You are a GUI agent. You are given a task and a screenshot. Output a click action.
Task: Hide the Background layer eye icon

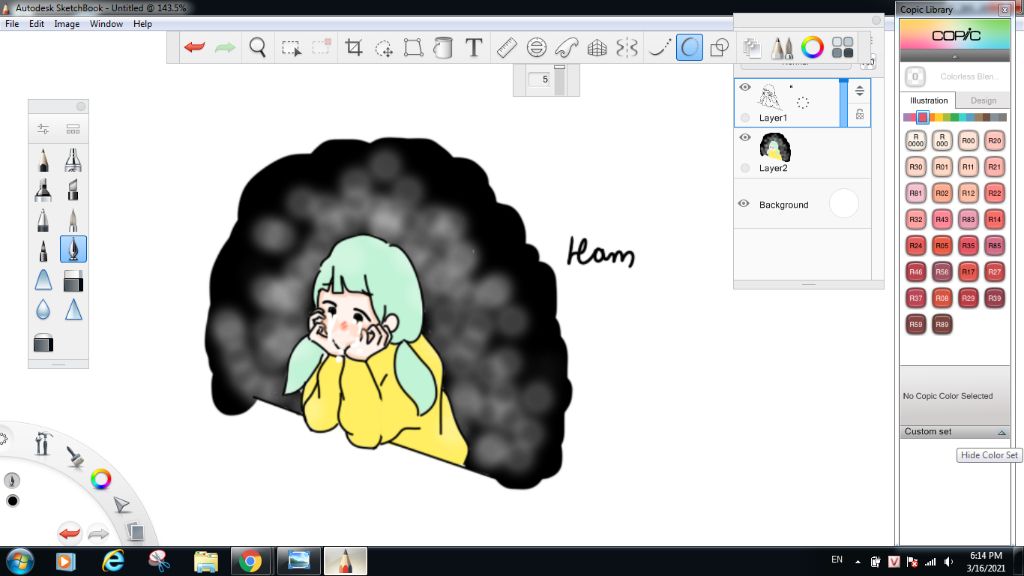coord(744,204)
